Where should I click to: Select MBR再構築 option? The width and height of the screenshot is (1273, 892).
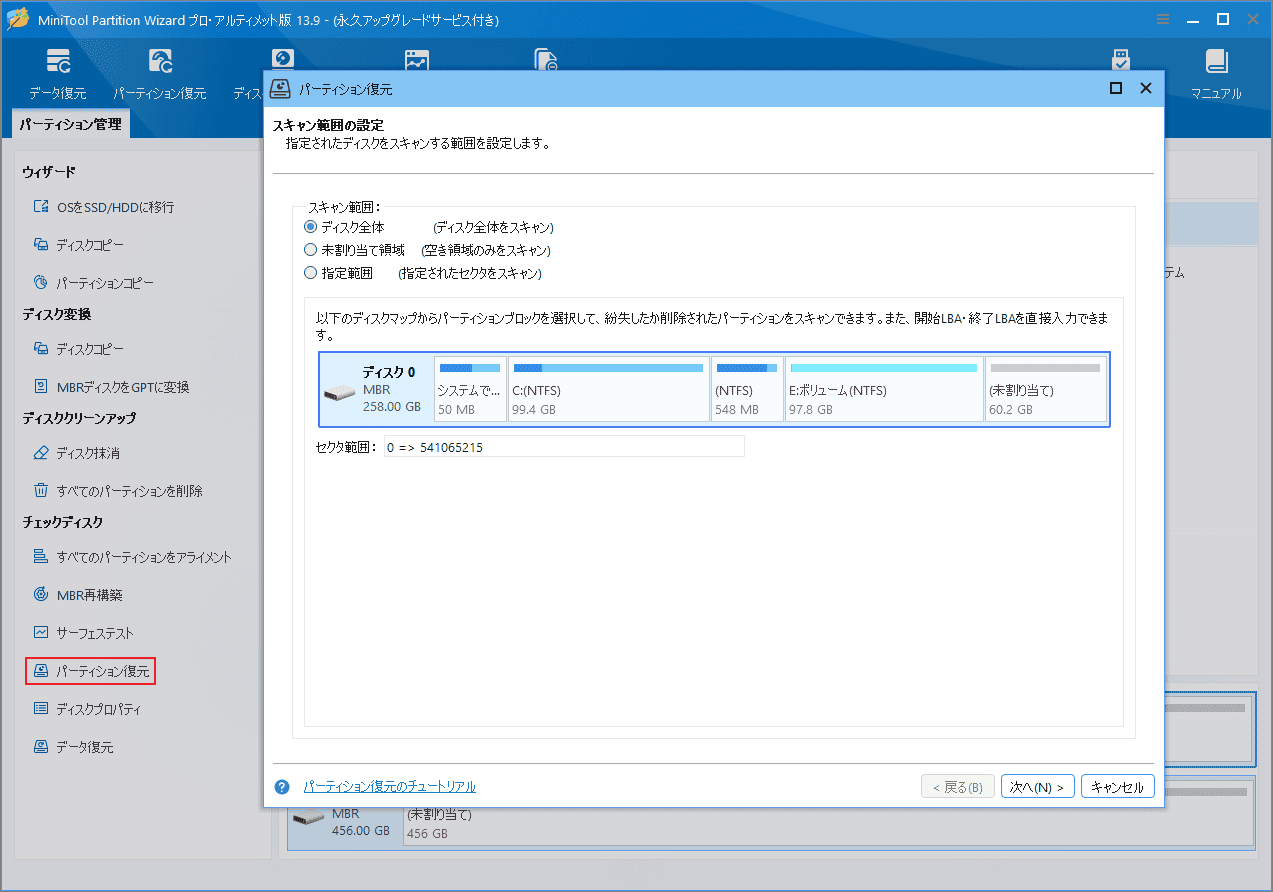click(77, 595)
